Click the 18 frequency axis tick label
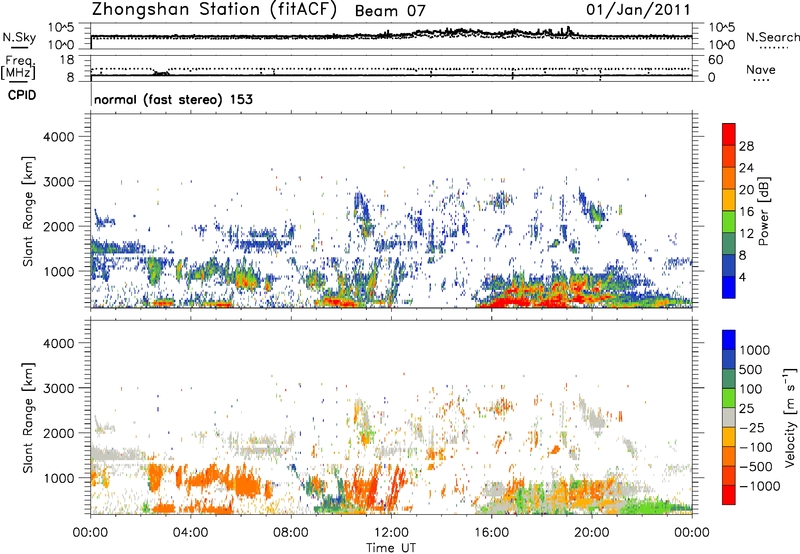Screen dimensions: 800x554 tap(67, 60)
